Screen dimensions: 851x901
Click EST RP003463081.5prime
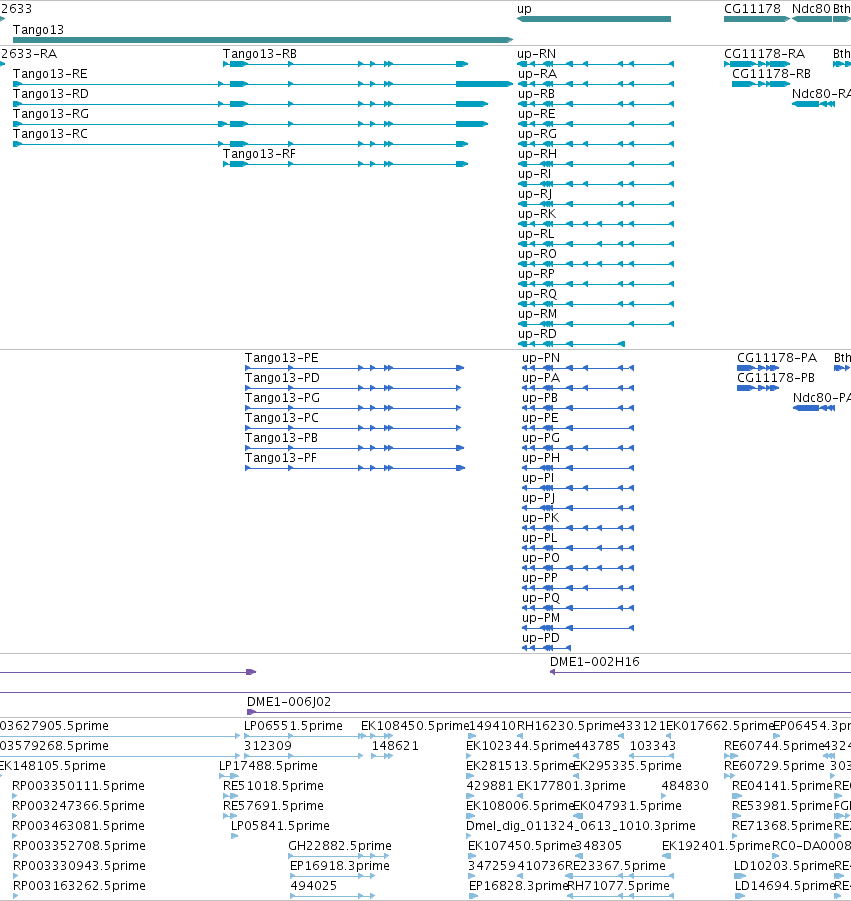click(79, 826)
